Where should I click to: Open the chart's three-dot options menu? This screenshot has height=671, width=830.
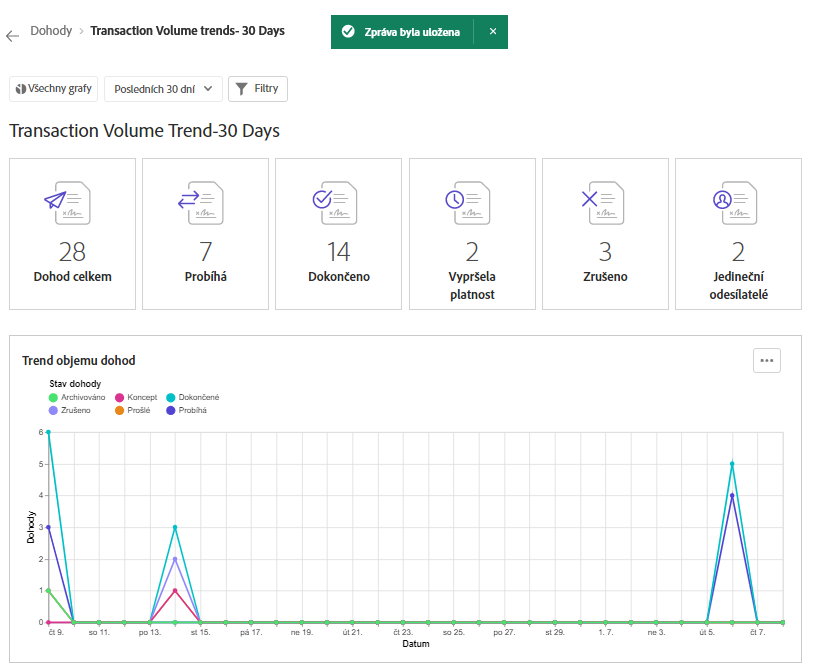(x=766, y=360)
